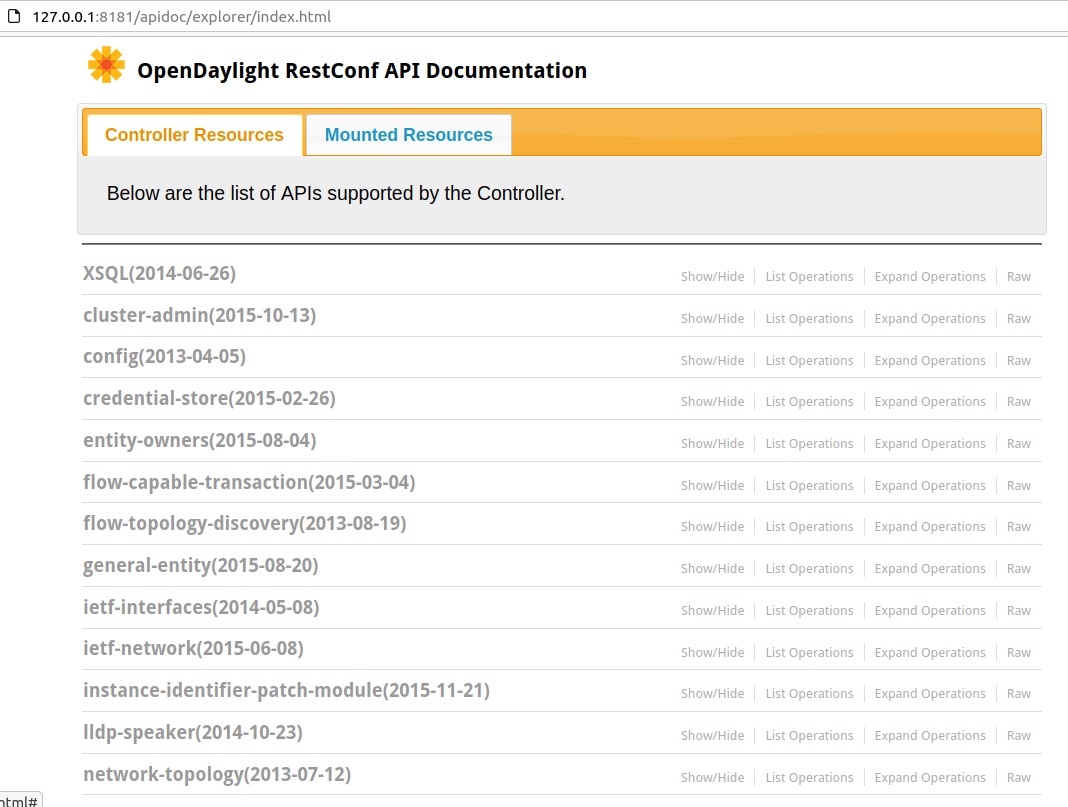1068x807 pixels.
Task: Toggle Show/Hide for config
Action: pos(712,360)
